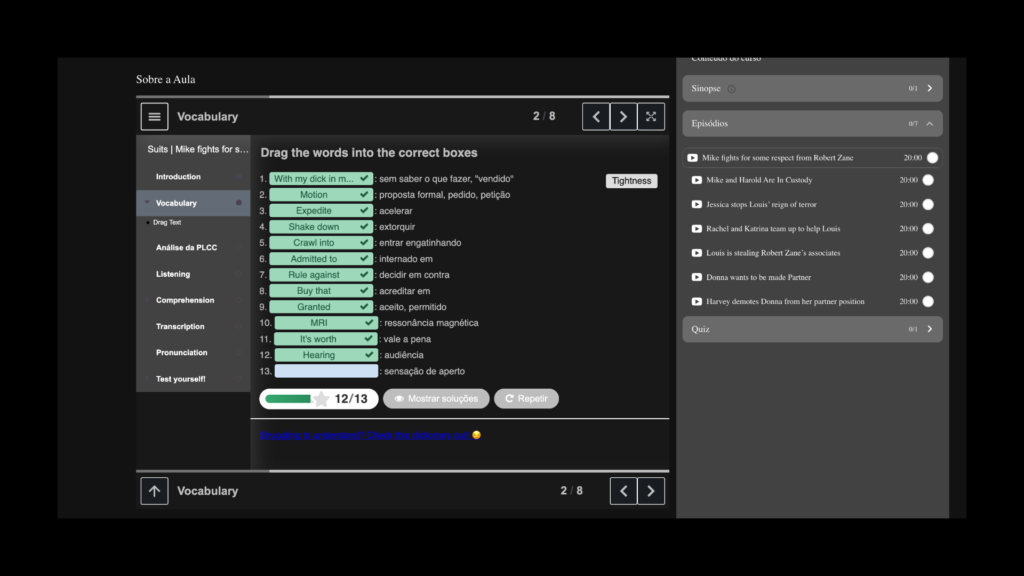Switch to the Pronunciation section
This screenshot has width=1024, height=576.
[180, 352]
